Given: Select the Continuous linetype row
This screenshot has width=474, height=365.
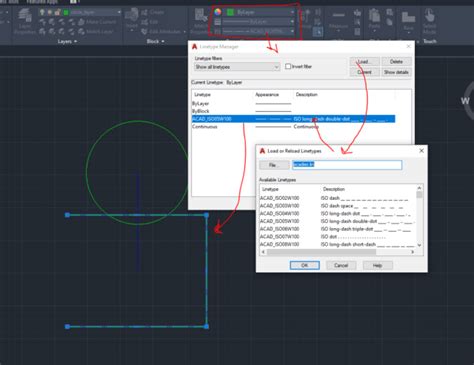Looking at the screenshot, I should [x=293, y=127].
